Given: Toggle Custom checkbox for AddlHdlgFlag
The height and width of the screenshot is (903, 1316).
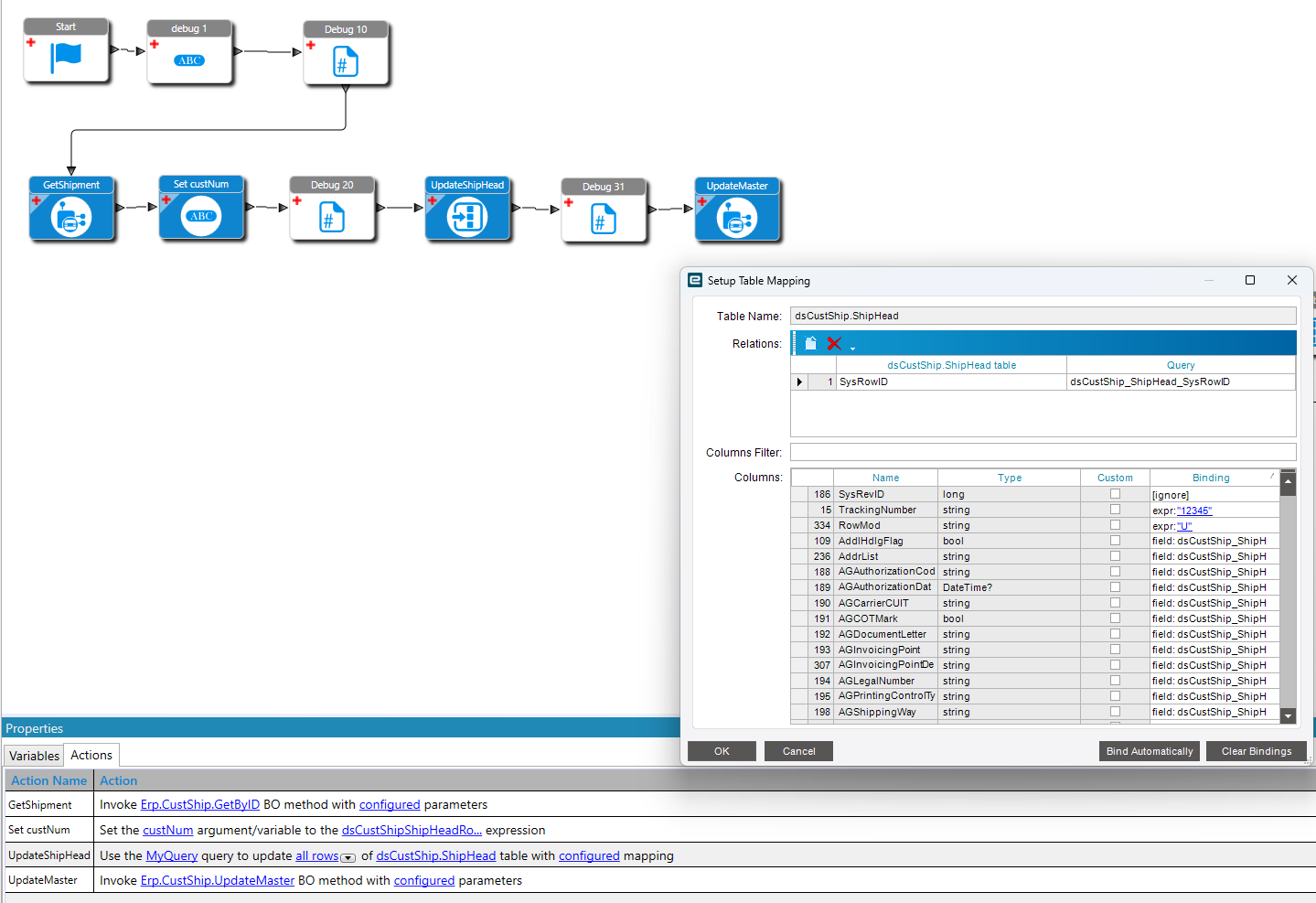Looking at the screenshot, I should [x=1115, y=541].
